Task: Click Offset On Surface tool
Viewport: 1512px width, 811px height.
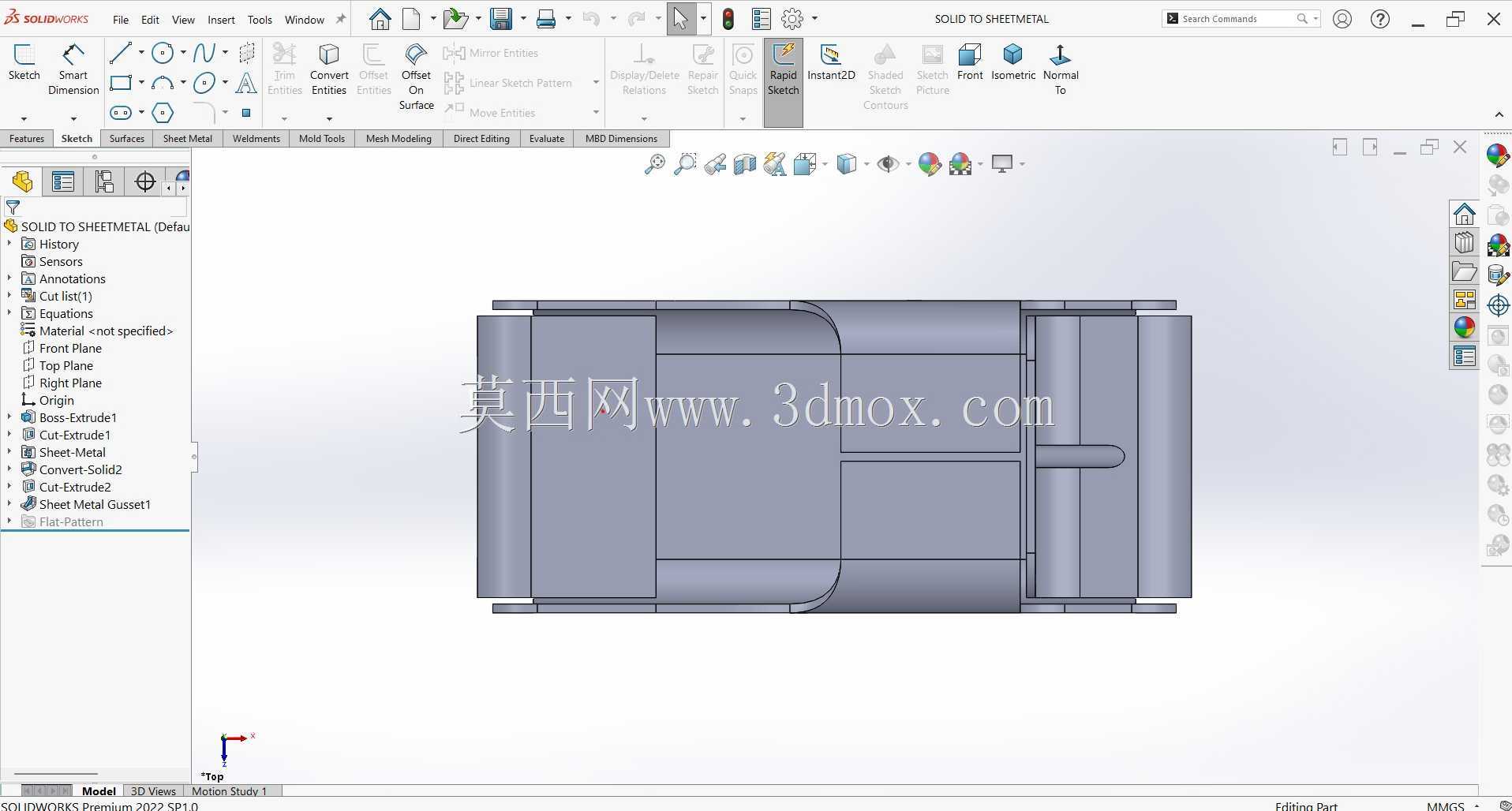Action: (x=416, y=77)
